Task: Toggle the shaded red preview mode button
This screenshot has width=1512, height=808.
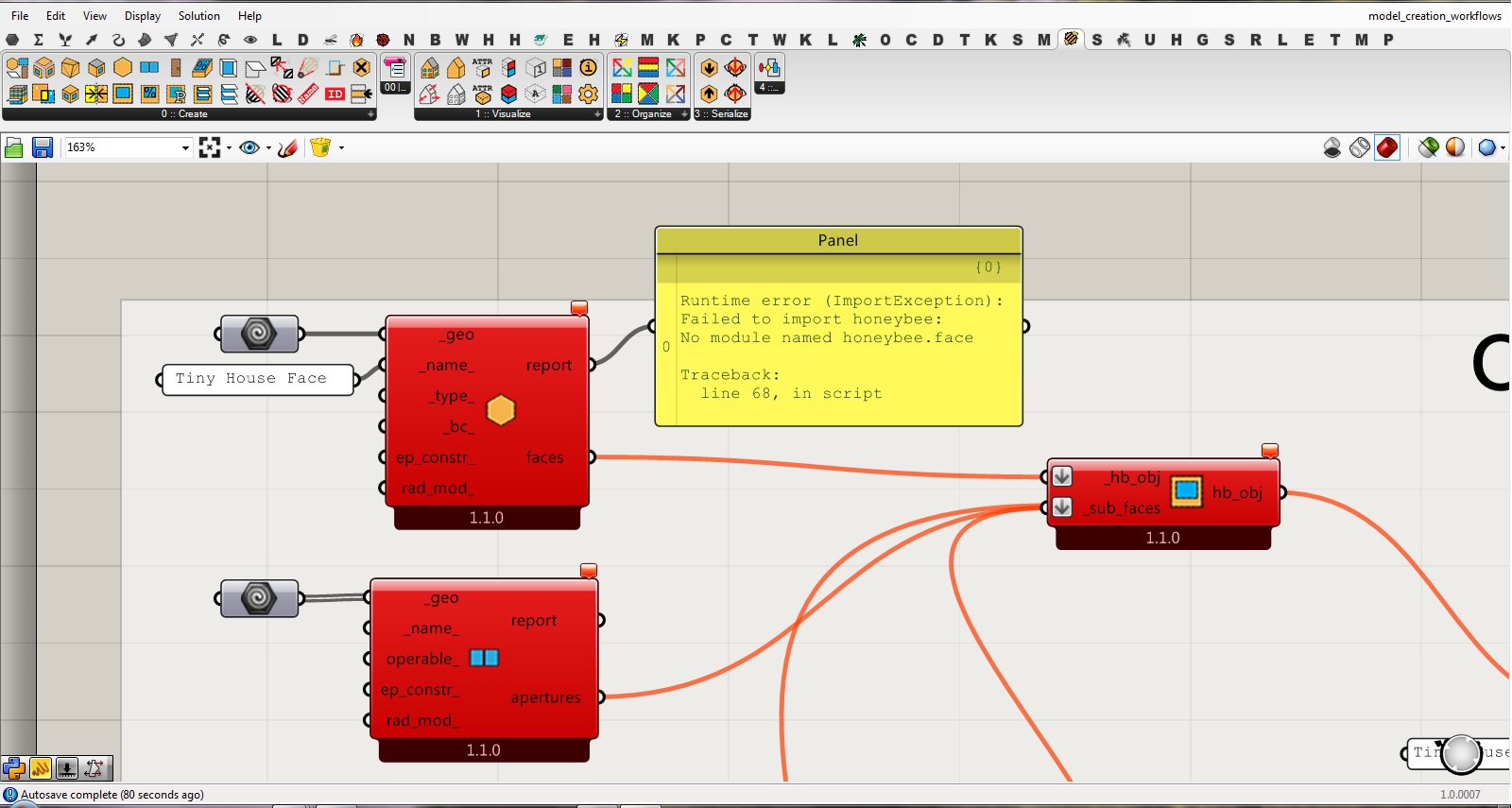Action: tap(1387, 147)
